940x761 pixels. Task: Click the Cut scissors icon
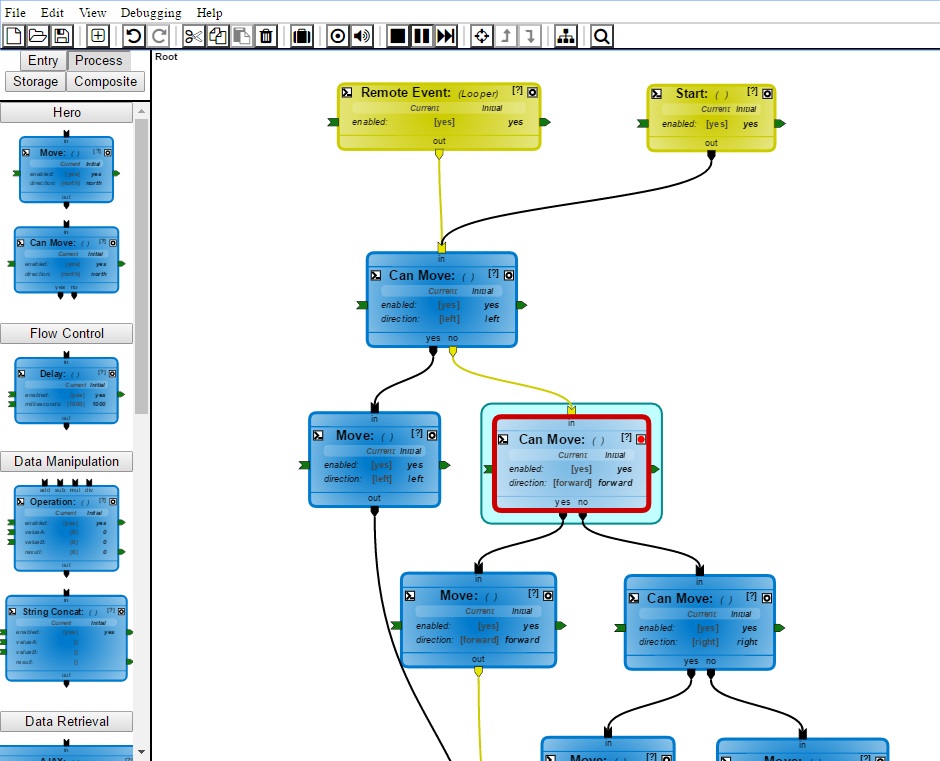coord(194,36)
